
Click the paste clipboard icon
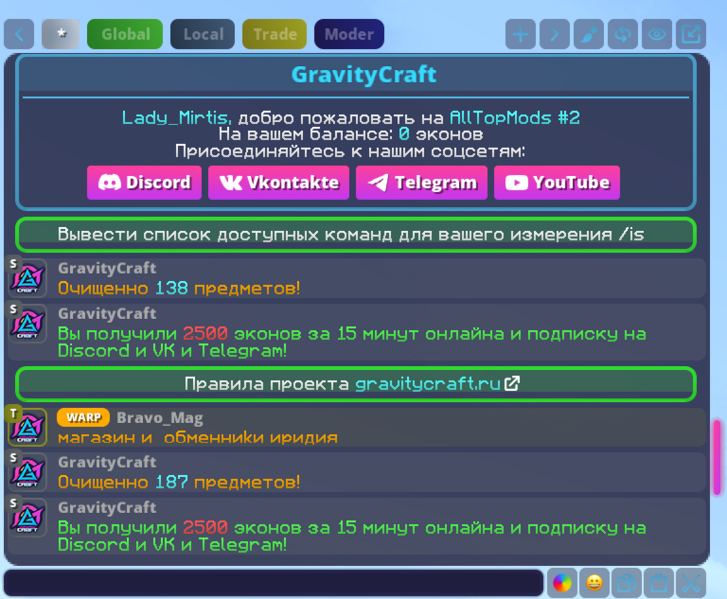pos(658,583)
